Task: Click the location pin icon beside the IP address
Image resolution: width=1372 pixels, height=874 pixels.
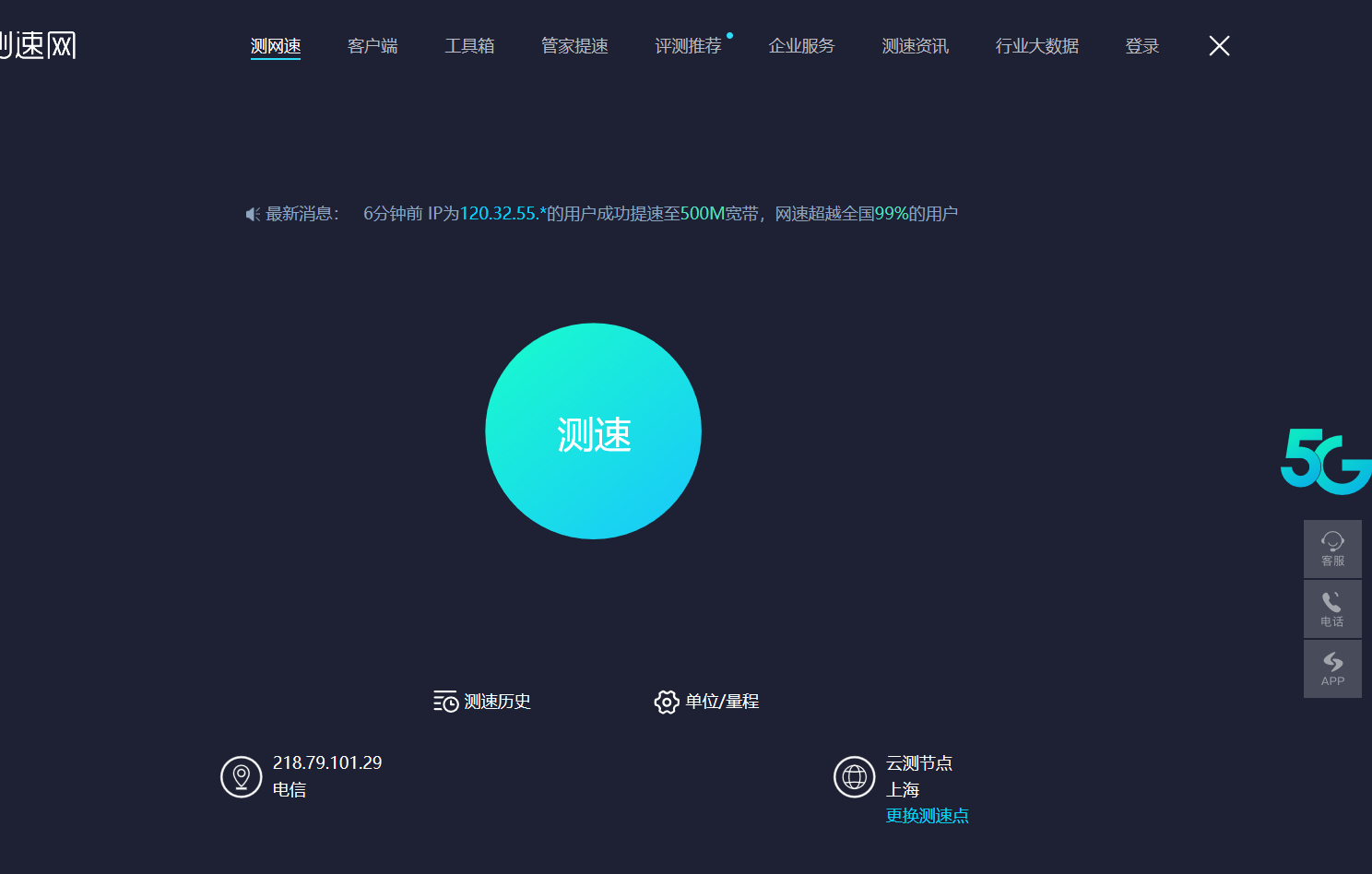Action: pos(242,776)
